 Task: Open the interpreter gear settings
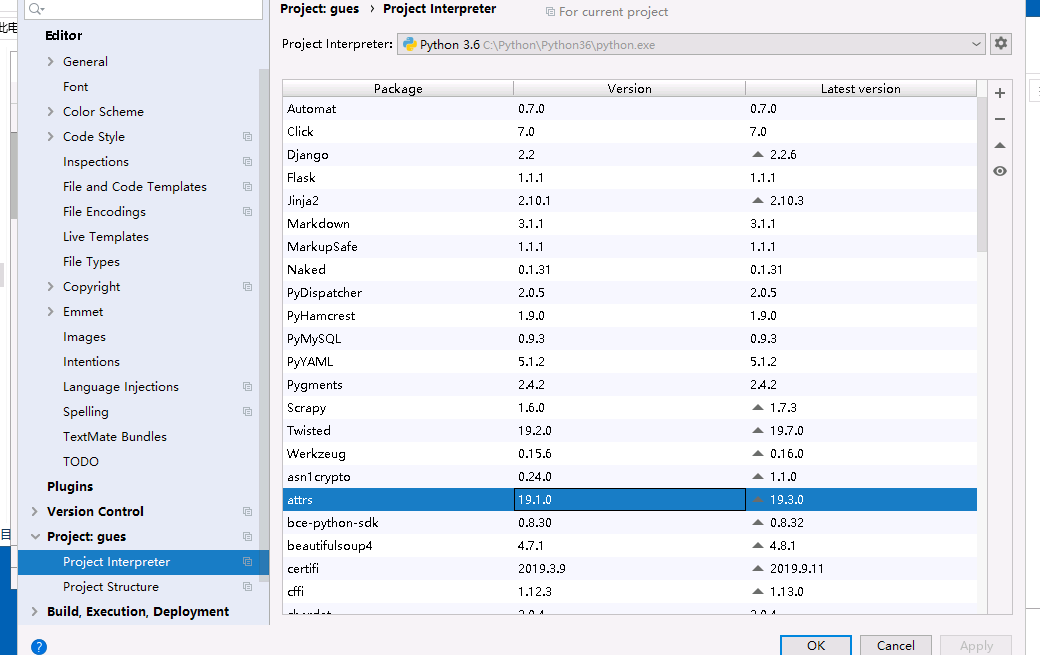(x=1001, y=44)
